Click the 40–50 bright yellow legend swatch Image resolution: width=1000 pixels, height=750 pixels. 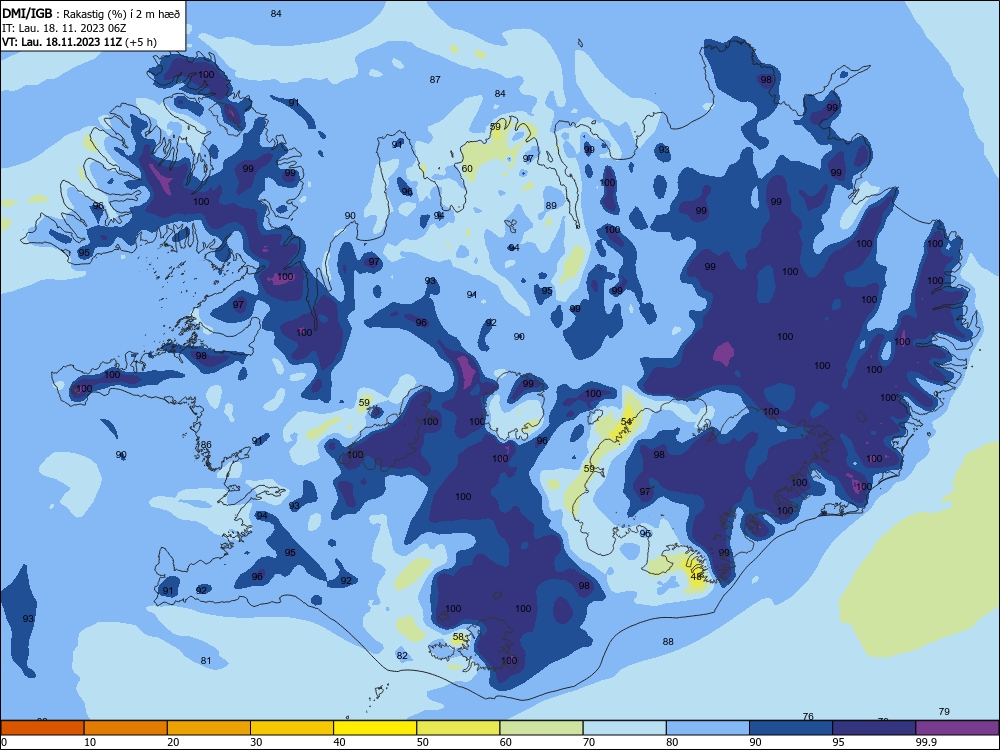375,728
